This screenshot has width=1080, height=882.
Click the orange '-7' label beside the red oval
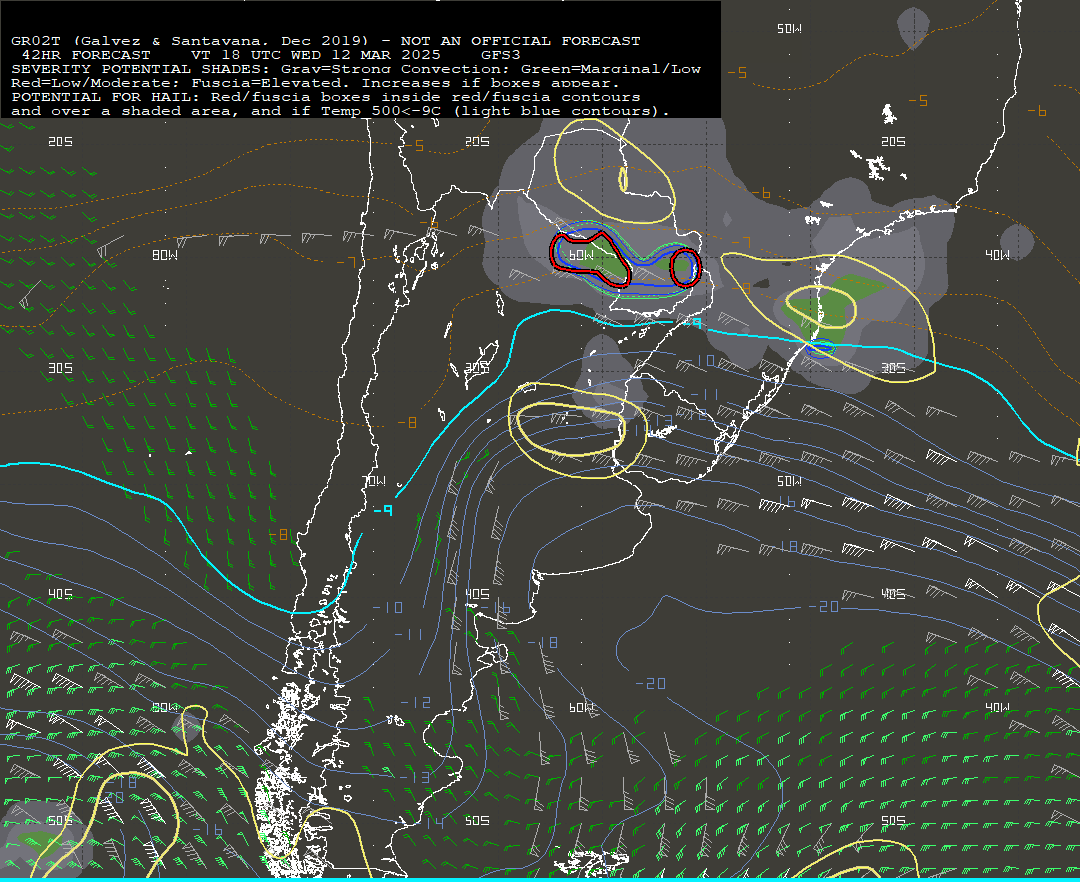[x=740, y=242]
